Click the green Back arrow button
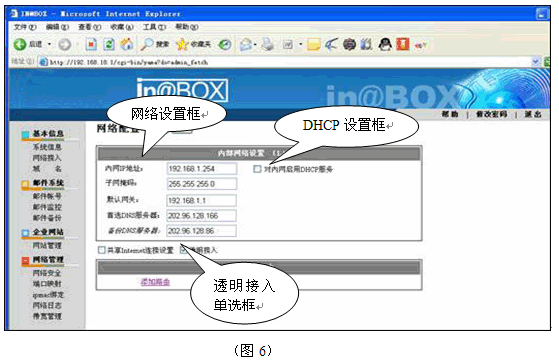This screenshot has height=363, width=559. pos(20,45)
